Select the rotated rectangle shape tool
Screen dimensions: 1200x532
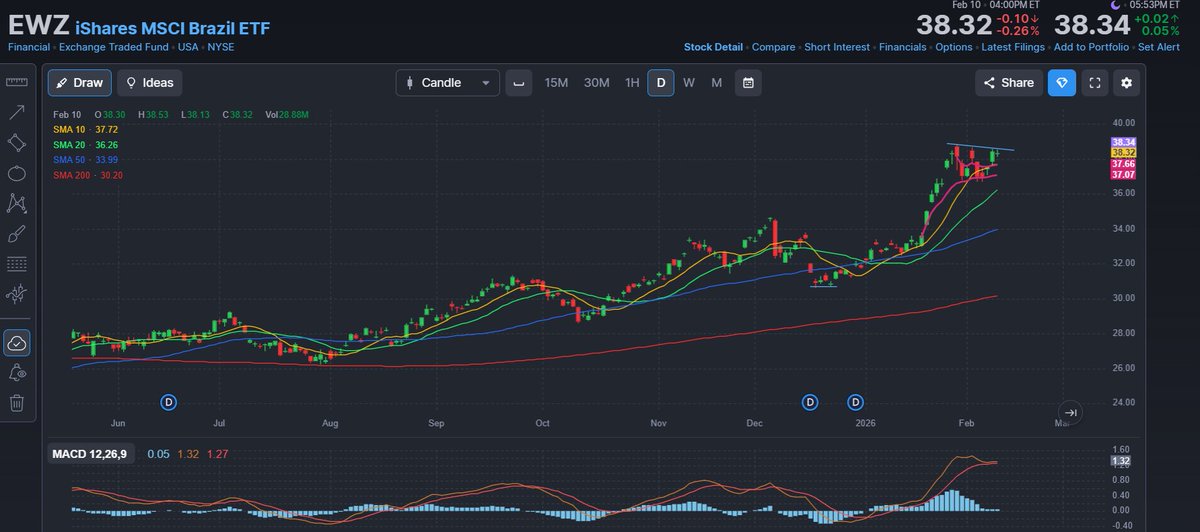pyautogui.click(x=16, y=143)
